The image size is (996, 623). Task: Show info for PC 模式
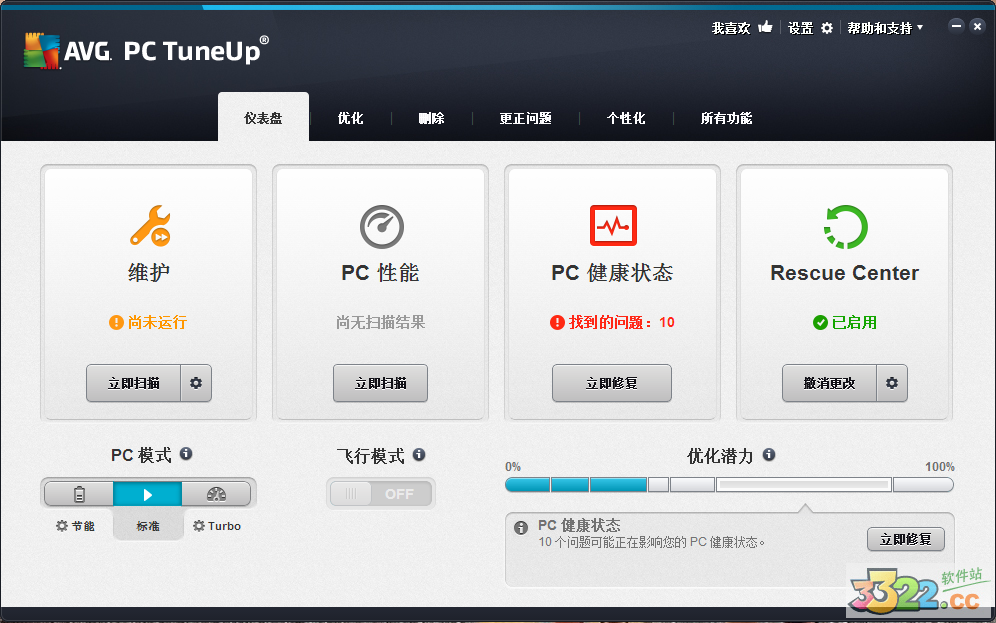[186, 453]
